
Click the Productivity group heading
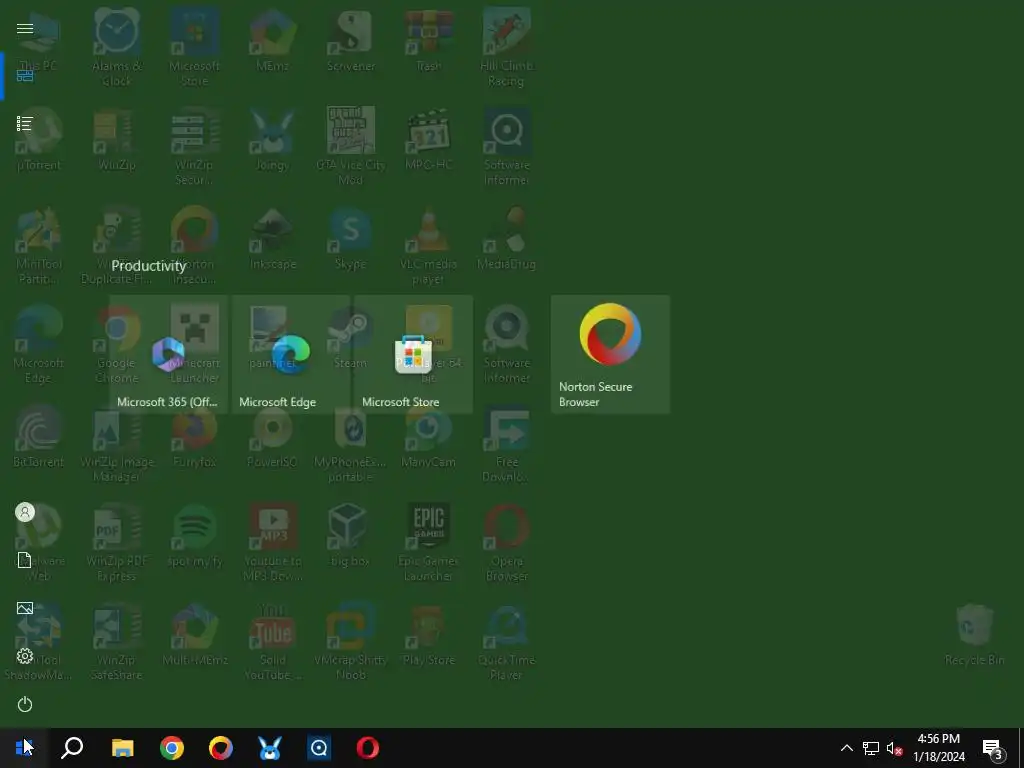[149, 266]
